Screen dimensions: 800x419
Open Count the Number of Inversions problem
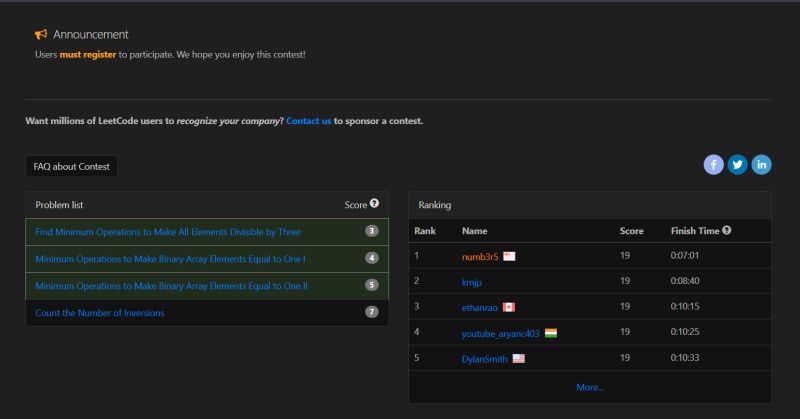[100, 313]
